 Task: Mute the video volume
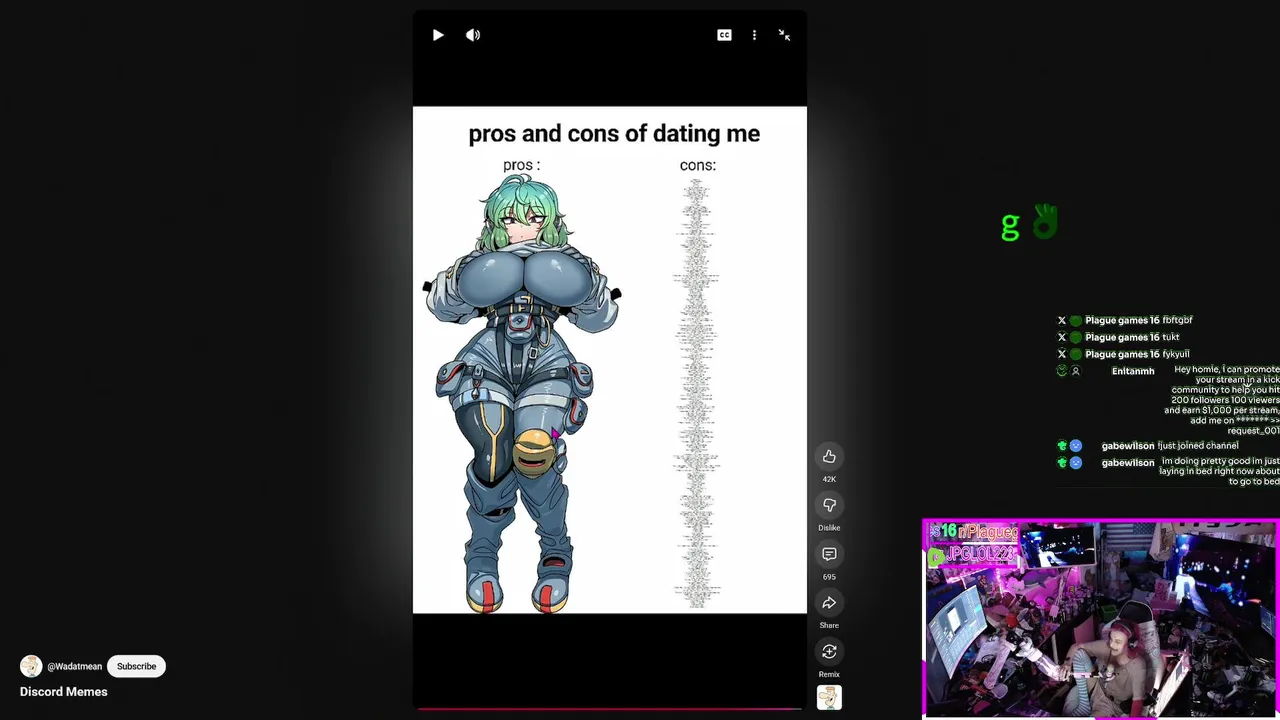coord(473,35)
